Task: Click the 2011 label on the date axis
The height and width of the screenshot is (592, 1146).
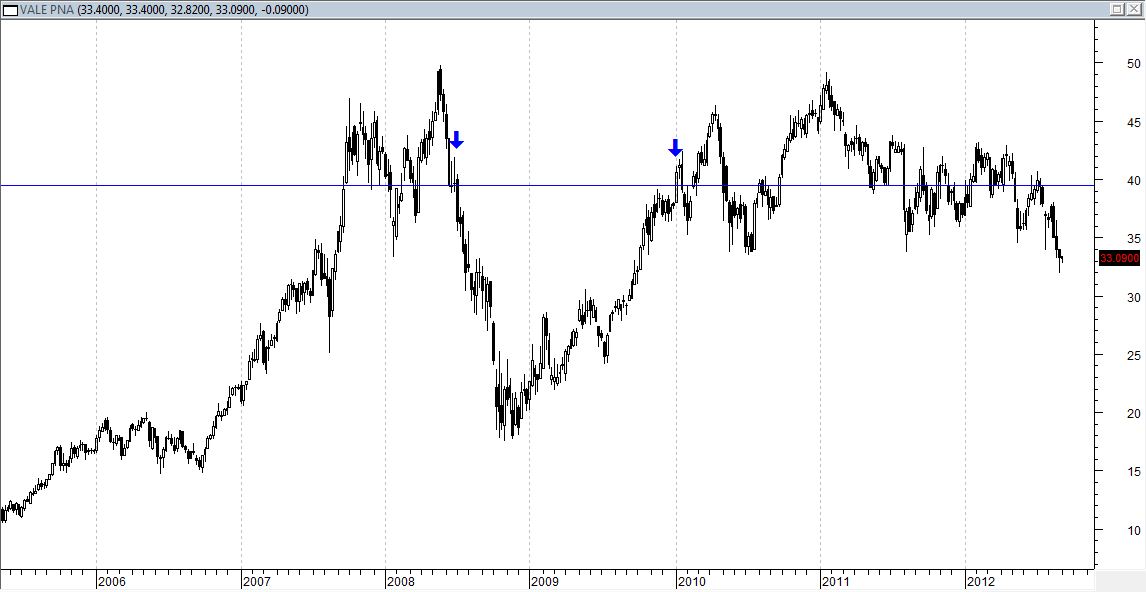Action: (836, 580)
